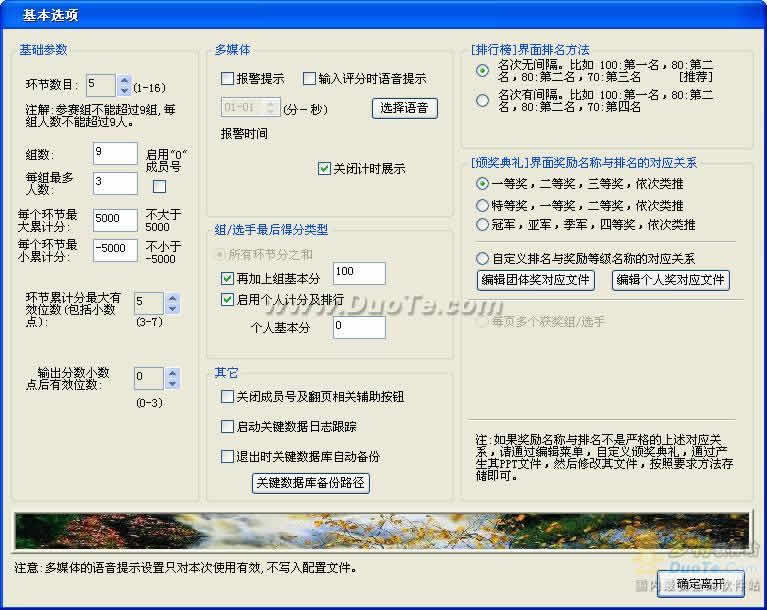Image resolution: width=767 pixels, height=610 pixels.
Task: Click 编辑团体奖对应文件 button
Action: (536, 280)
